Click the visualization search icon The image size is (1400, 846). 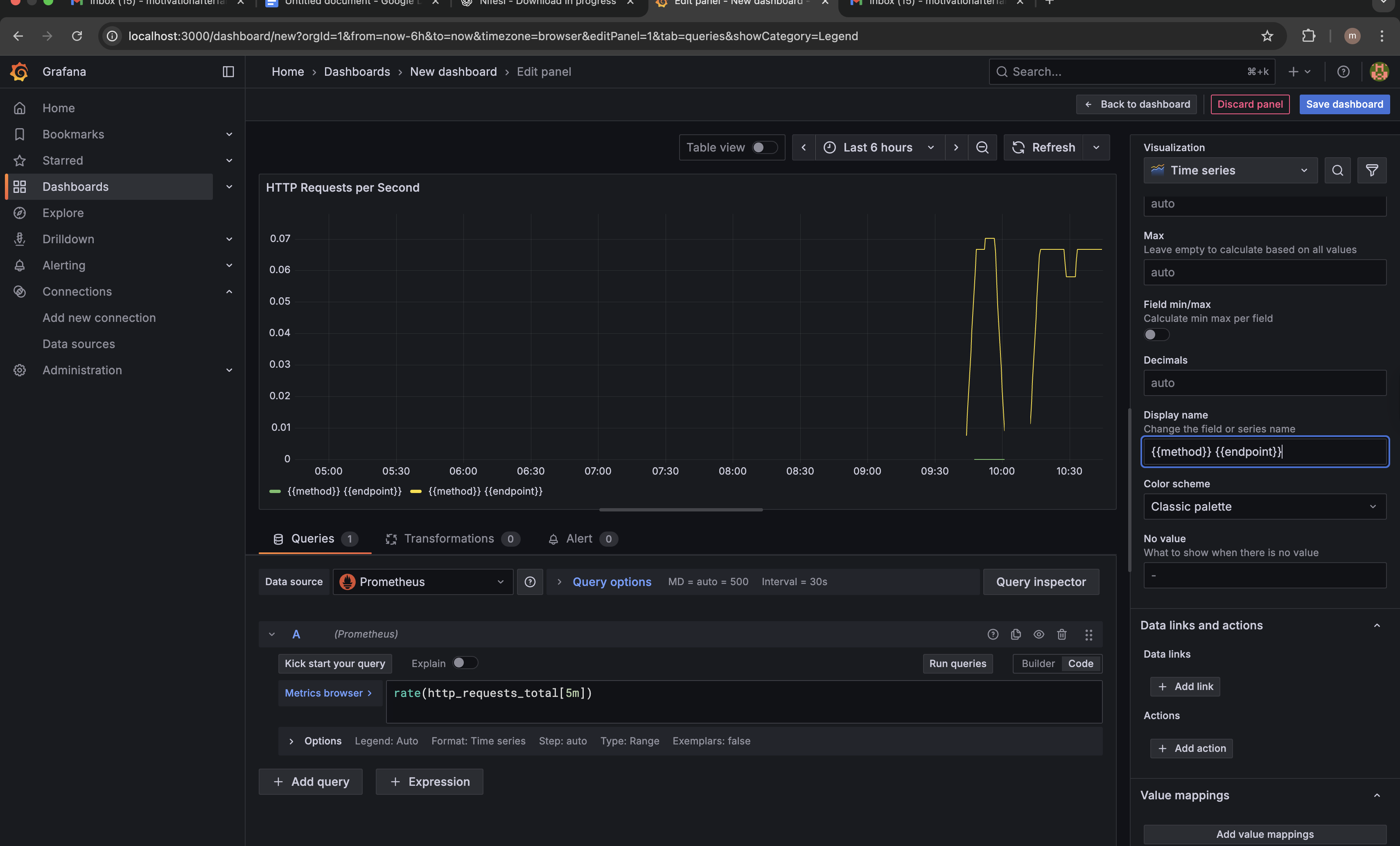1337,171
